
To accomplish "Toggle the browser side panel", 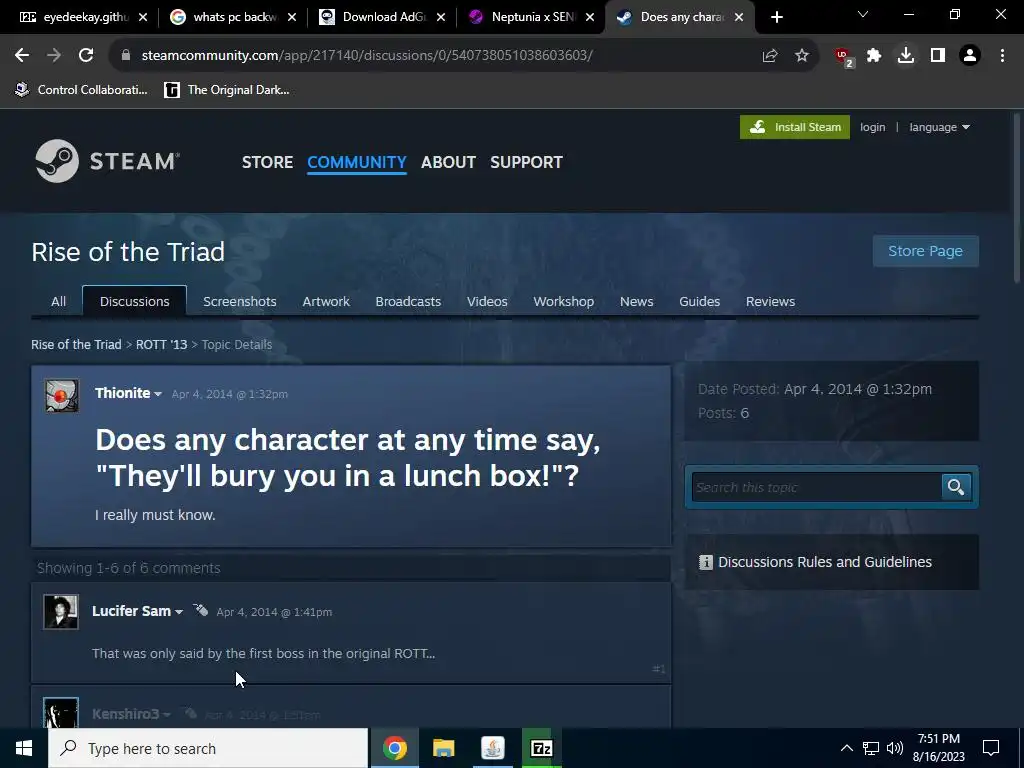I will click(938, 56).
